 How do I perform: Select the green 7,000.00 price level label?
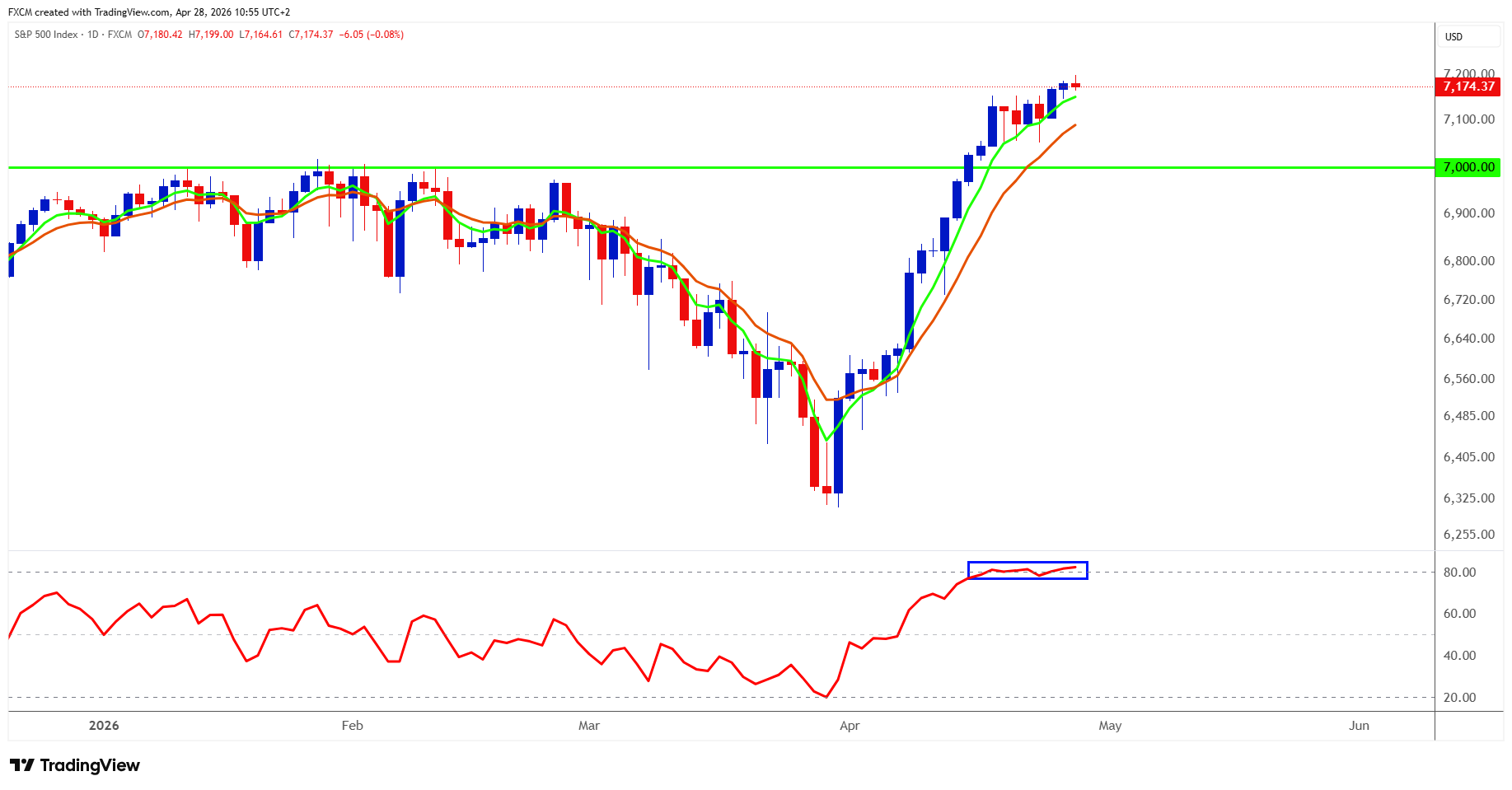(x=1468, y=167)
